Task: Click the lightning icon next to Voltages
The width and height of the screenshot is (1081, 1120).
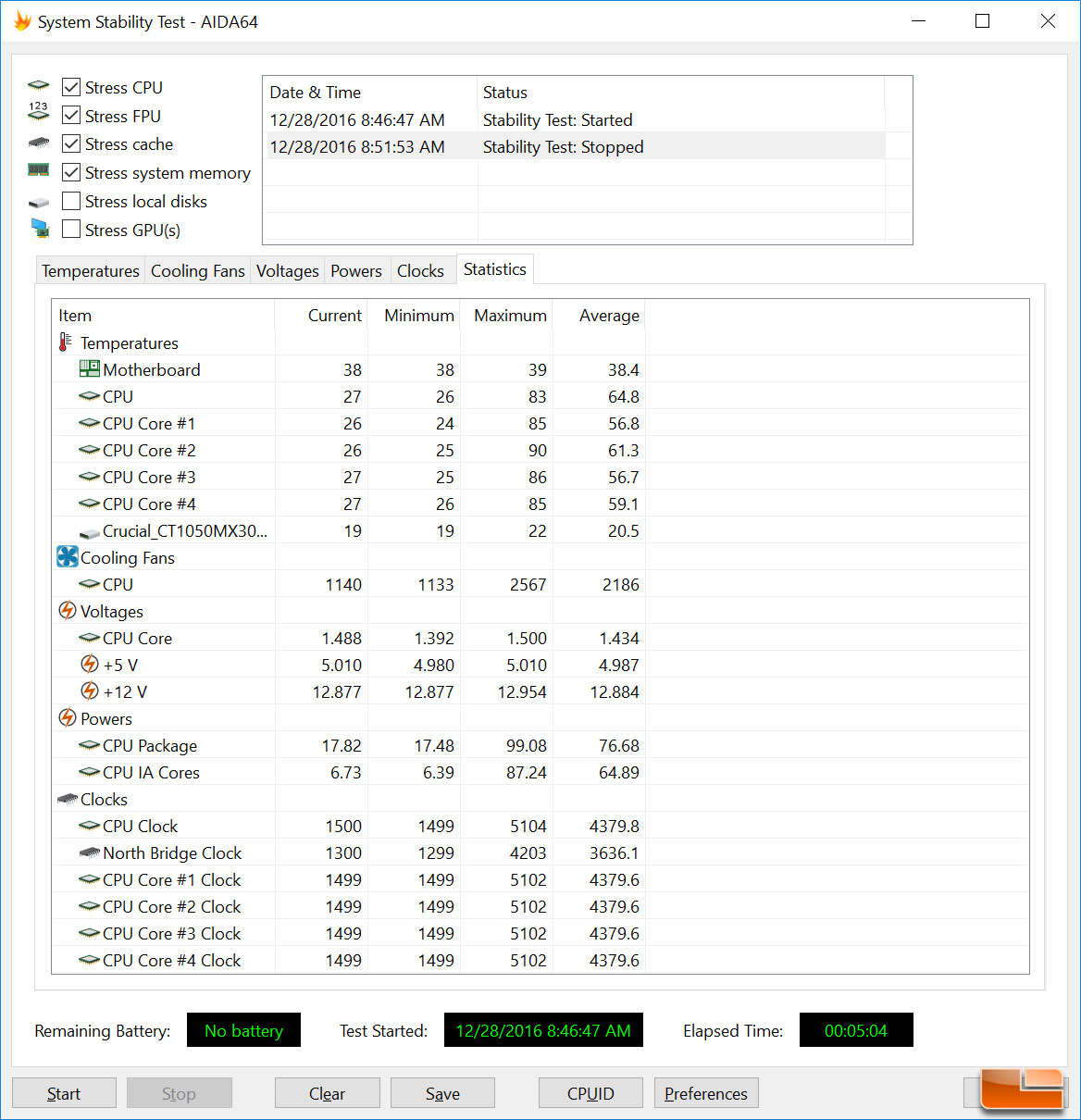Action: [x=68, y=610]
